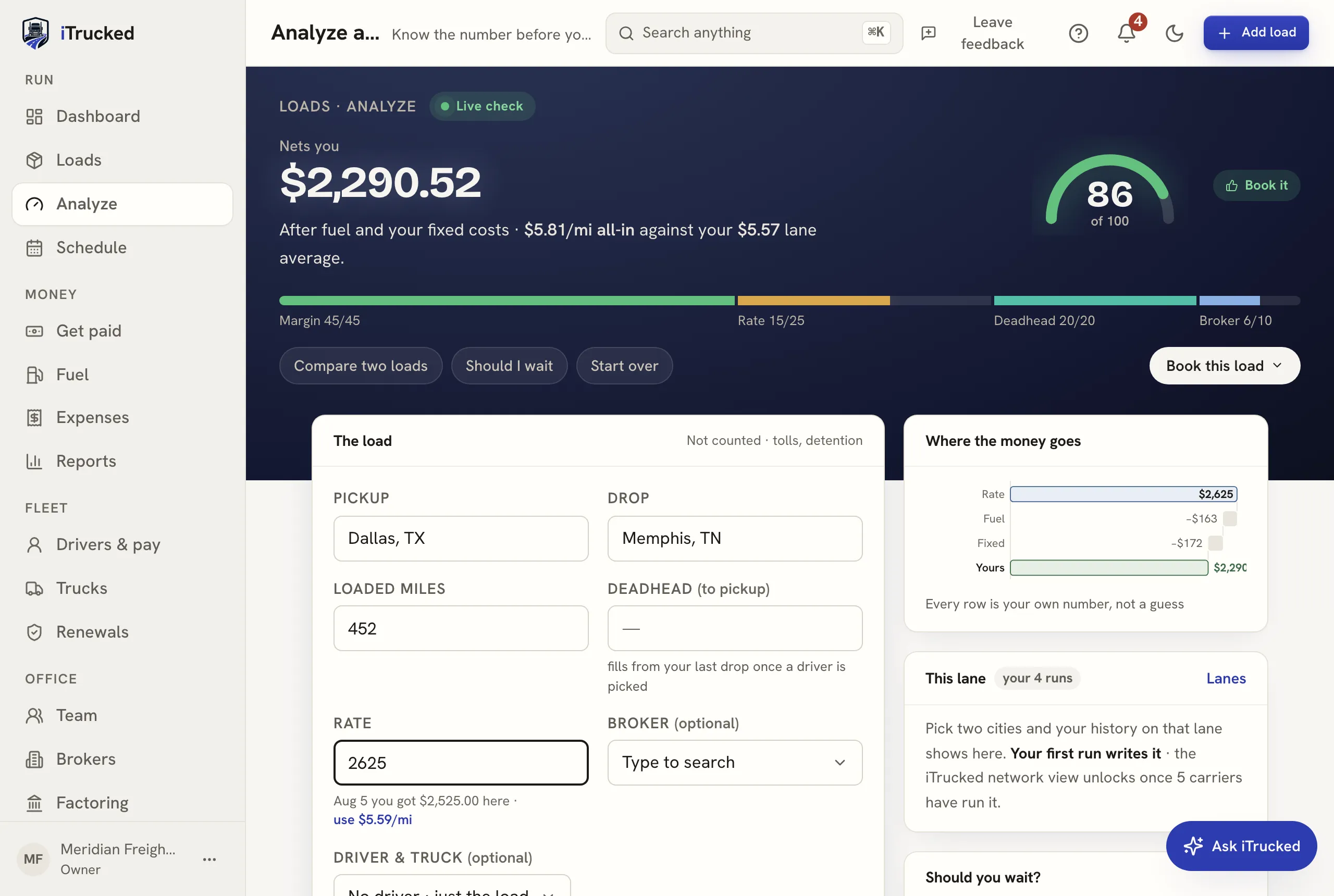Click the Deadhead 20/20 score bar

click(1094, 301)
